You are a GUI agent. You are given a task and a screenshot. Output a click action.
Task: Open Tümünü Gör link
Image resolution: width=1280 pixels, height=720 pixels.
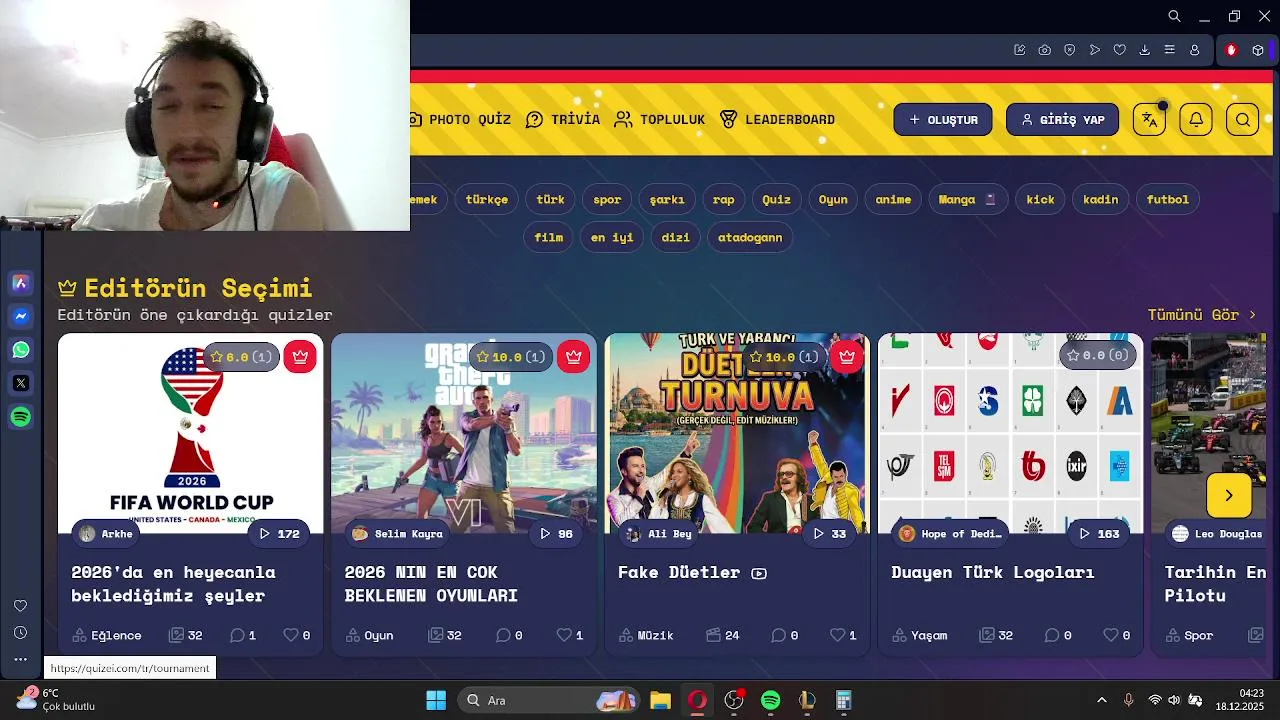click(x=1202, y=315)
